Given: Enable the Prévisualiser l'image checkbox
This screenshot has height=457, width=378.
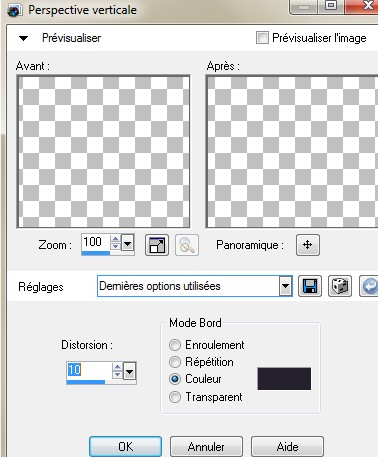Looking at the screenshot, I should click(x=262, y=37).
